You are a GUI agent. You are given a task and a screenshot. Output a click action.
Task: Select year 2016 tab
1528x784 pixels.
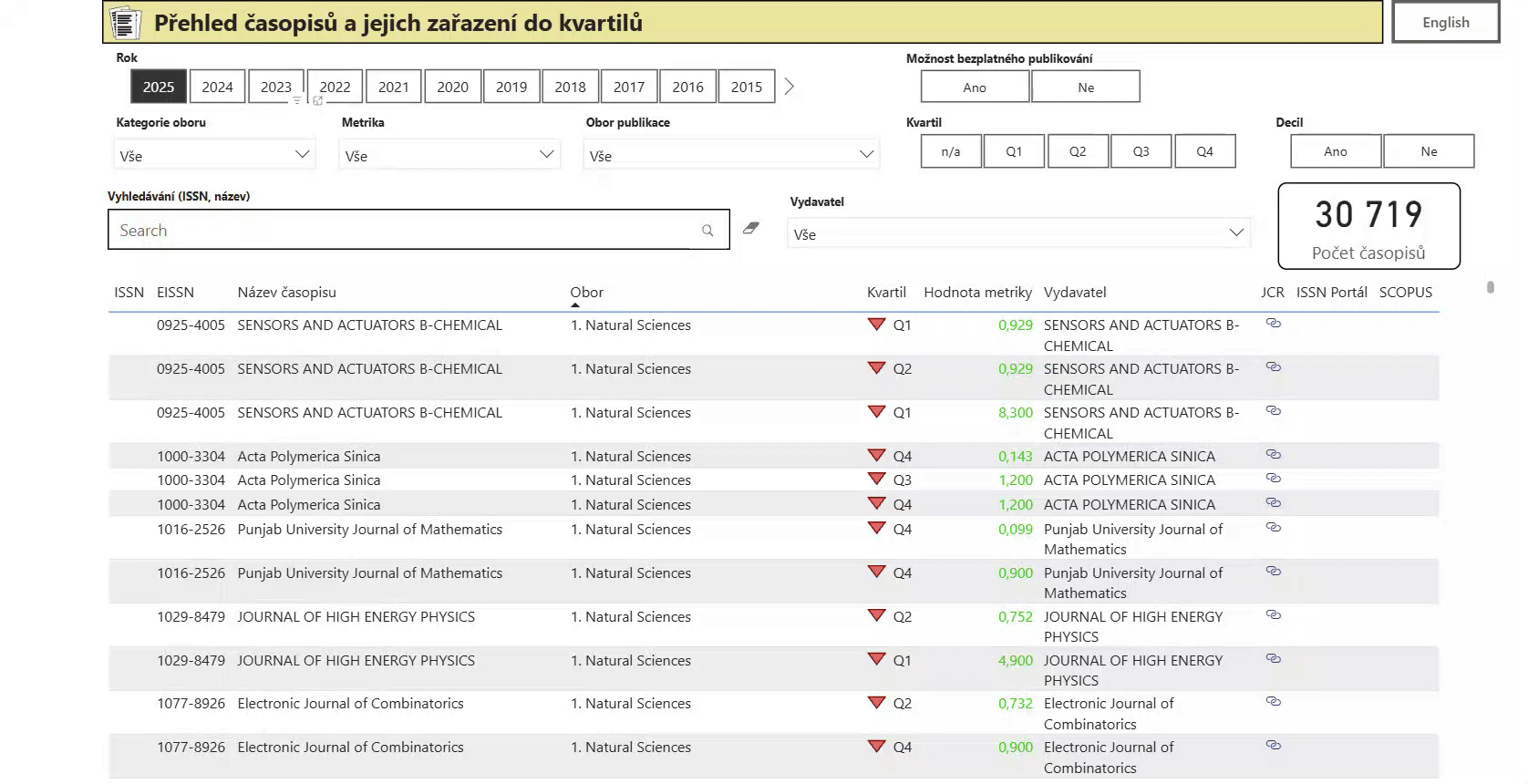tap(688, 87)
